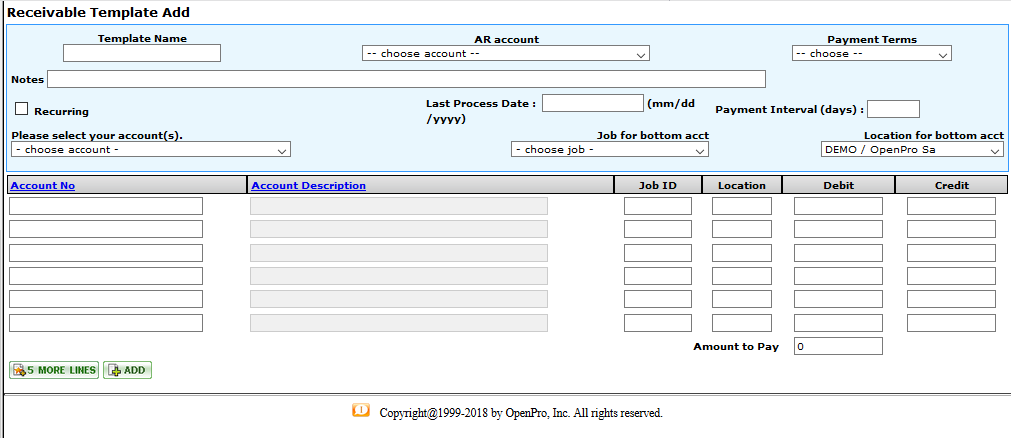Click the first row Job ID field
1011x438 pixels.
[657, 206]
